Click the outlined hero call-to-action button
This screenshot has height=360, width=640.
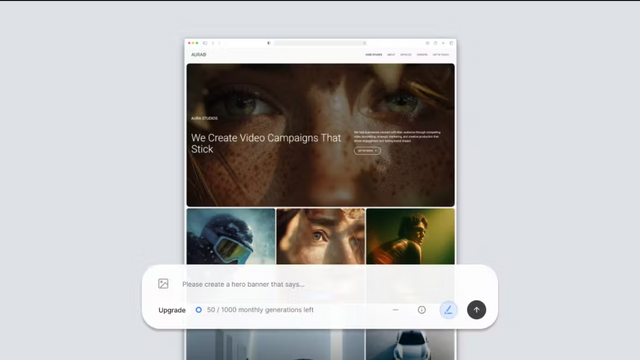pyautogui.click(x=367, y=151)
